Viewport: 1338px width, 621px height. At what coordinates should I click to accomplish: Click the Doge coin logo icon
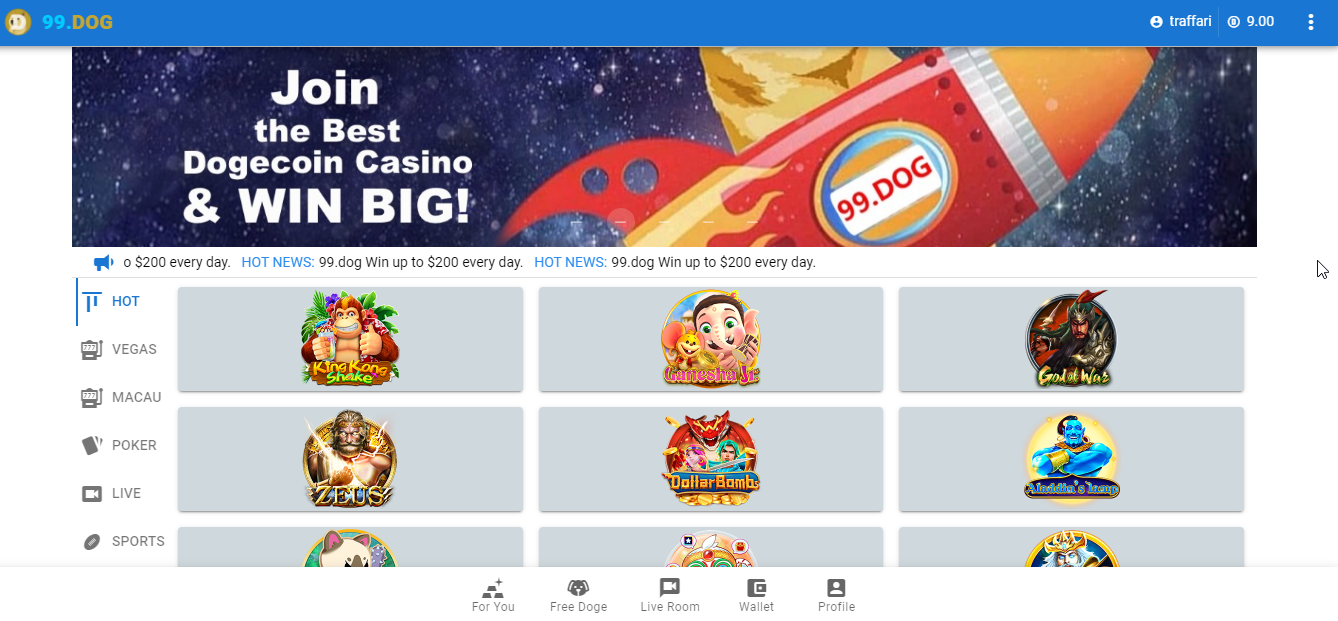pos(18,22)
